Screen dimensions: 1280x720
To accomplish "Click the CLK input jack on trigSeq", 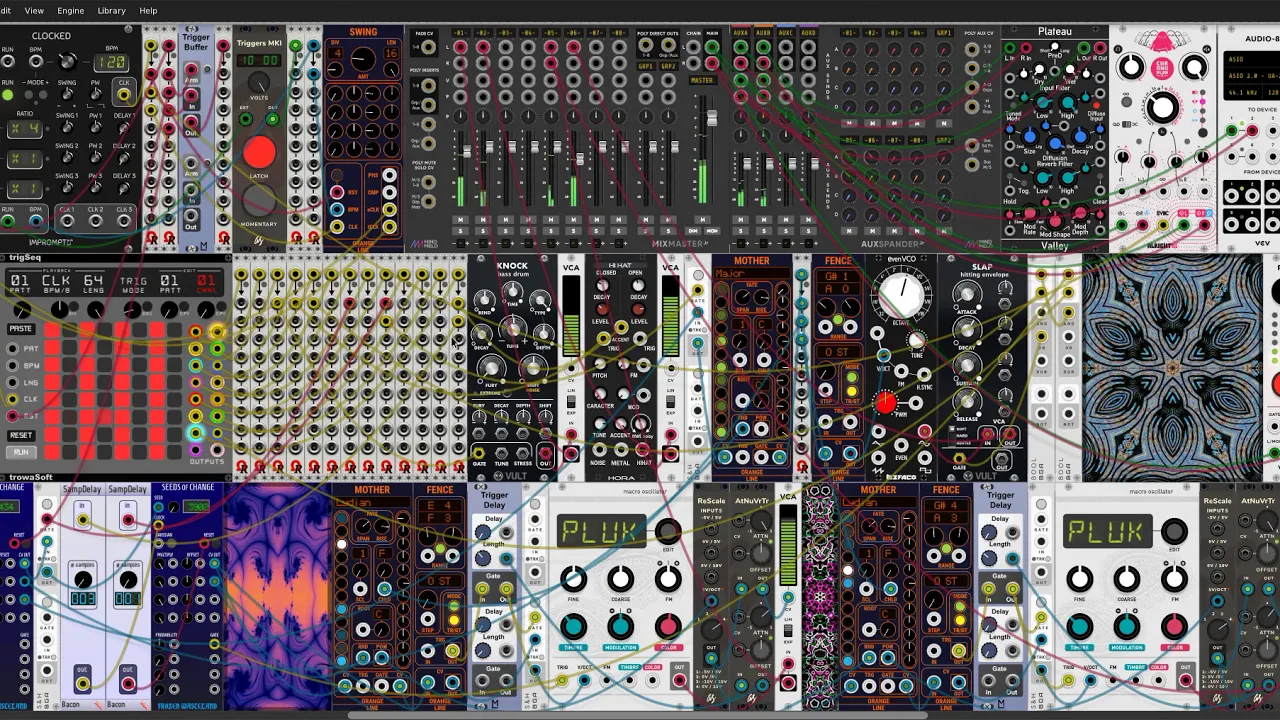I will pos(12,399).
